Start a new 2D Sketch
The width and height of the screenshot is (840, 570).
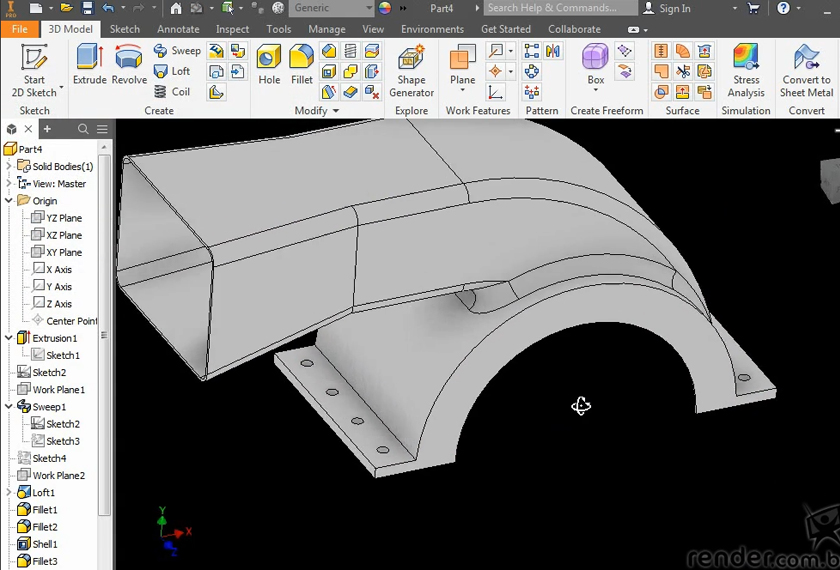pos(34,70)
